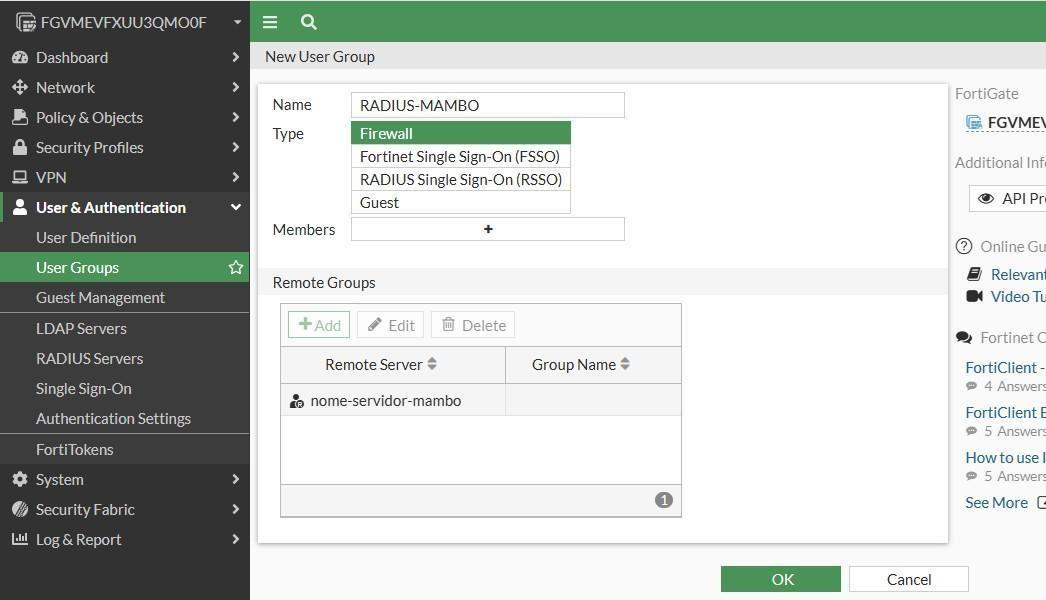Expand the Security Profiles chevron
The width and height of the screenshot is (1046, 600).
pos(235,147)
